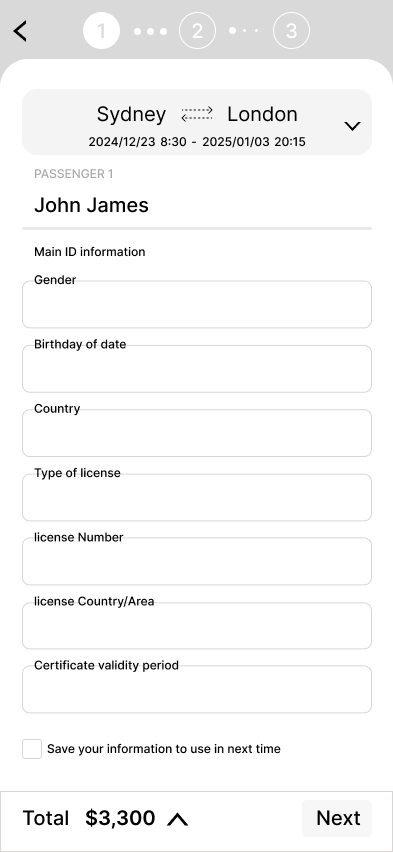Jump to step 3 circle
The height and width of the screenshot is (852, 393).
point(291,30)
